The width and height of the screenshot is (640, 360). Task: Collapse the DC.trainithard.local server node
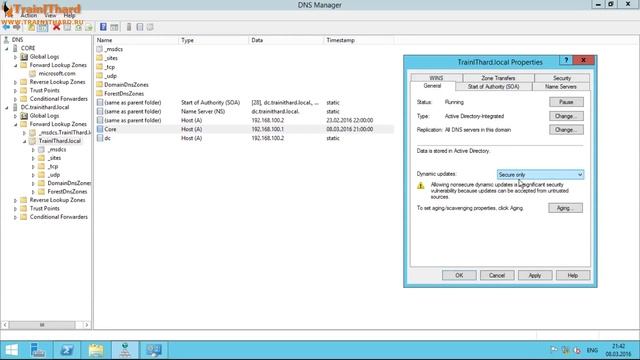coord(7,107)
